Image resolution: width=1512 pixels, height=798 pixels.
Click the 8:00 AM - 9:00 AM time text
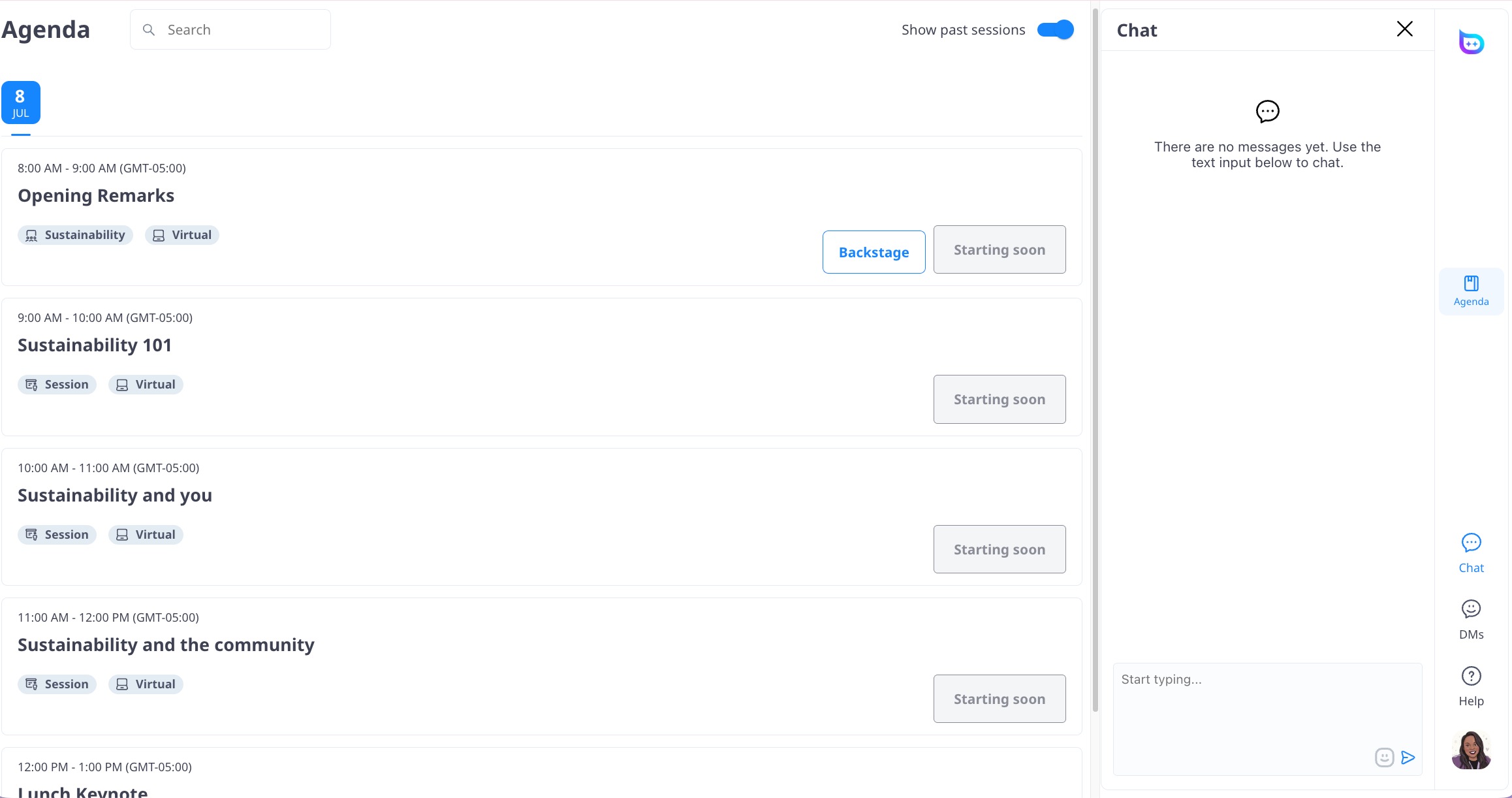pos(101,168)
